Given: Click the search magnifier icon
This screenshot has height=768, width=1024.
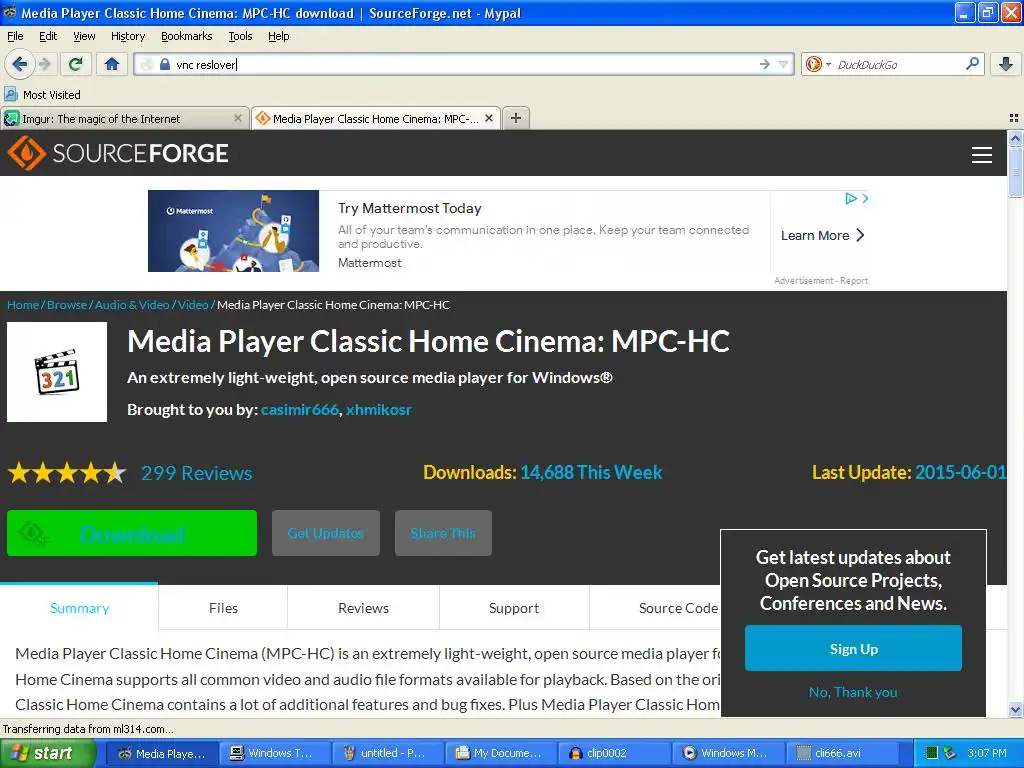Looking at the screenshot, I should tap(972, 64).
